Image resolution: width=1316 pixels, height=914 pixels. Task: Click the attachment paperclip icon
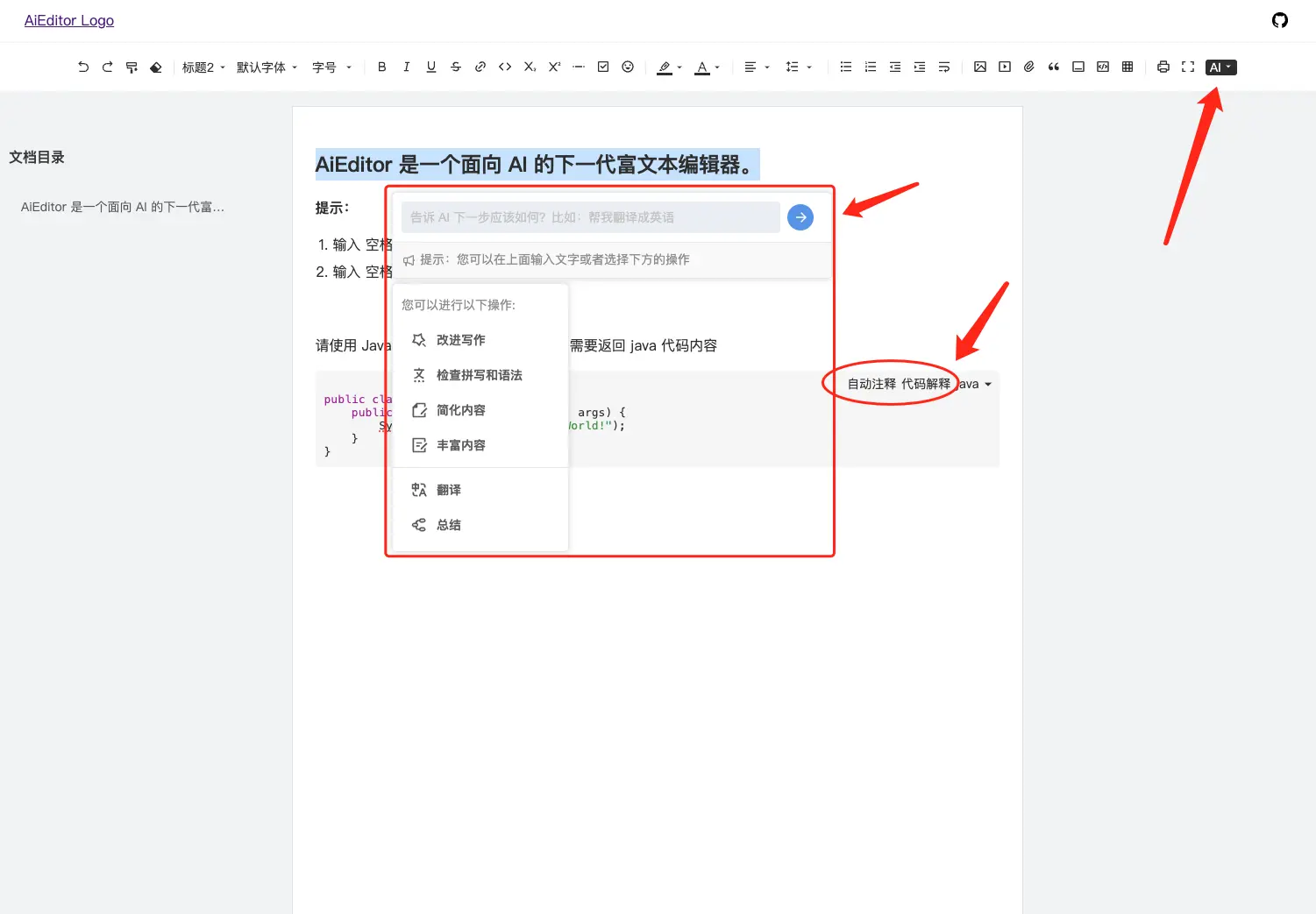pos(1029,67)
